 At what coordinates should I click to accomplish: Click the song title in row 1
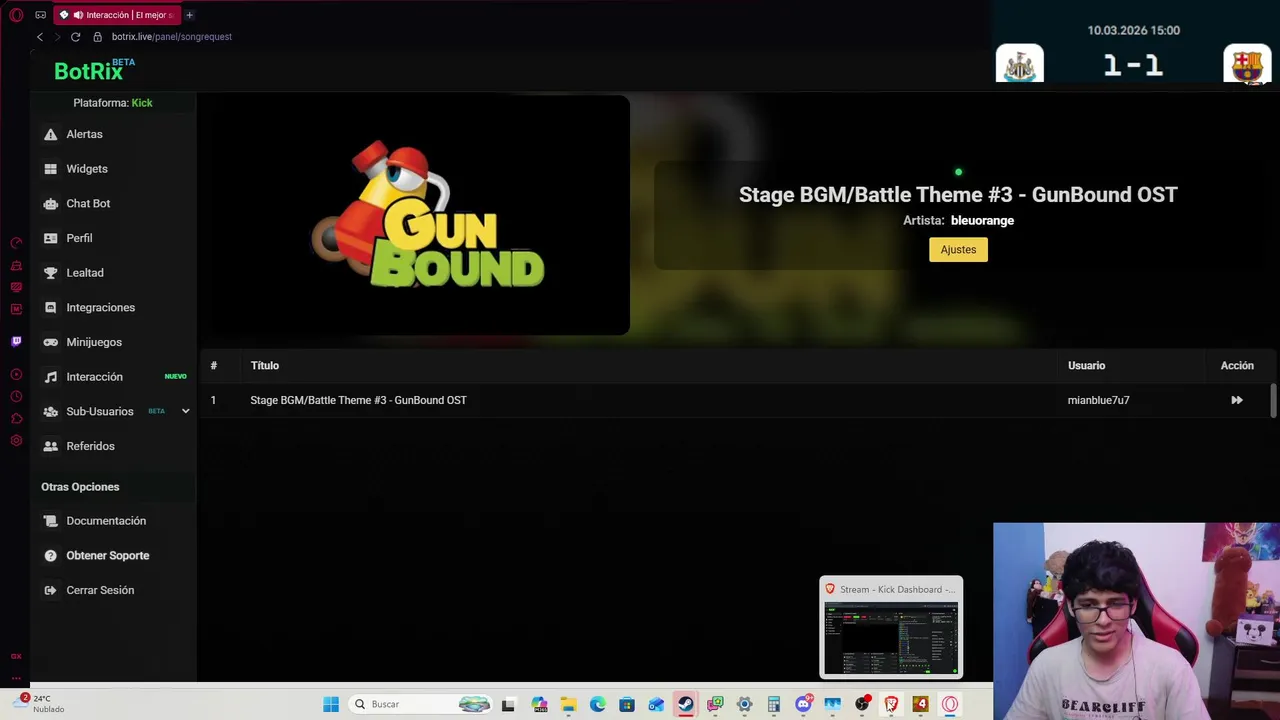(358, 400)
